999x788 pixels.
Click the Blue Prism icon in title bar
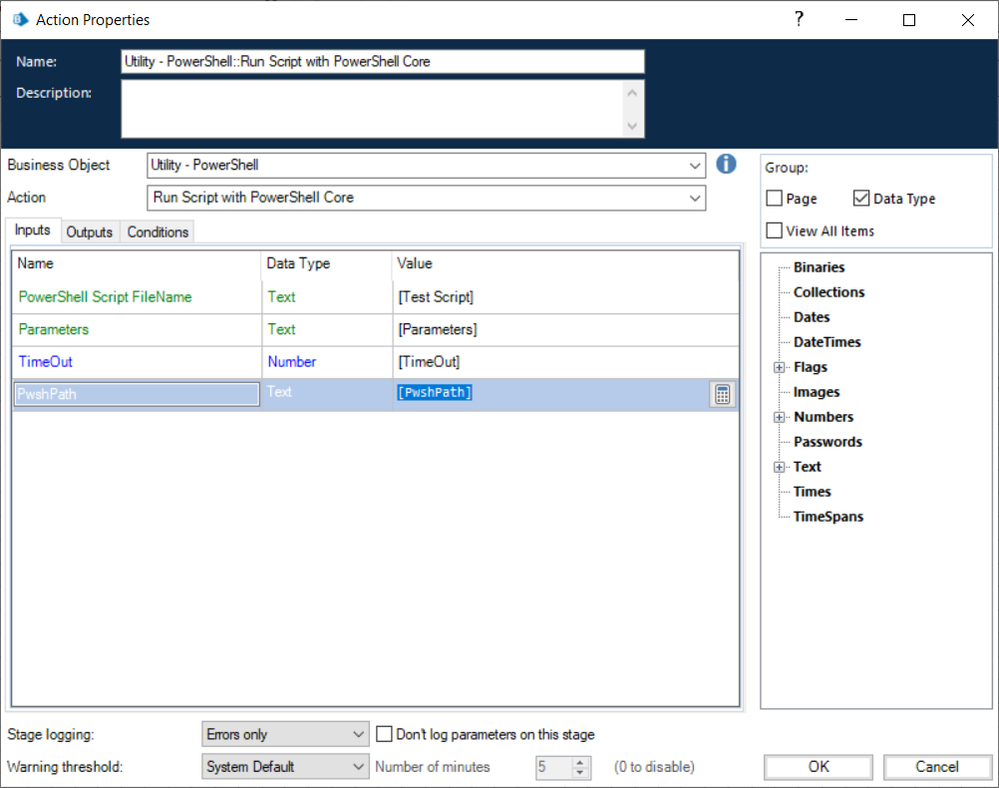click(x=19, y=19)
